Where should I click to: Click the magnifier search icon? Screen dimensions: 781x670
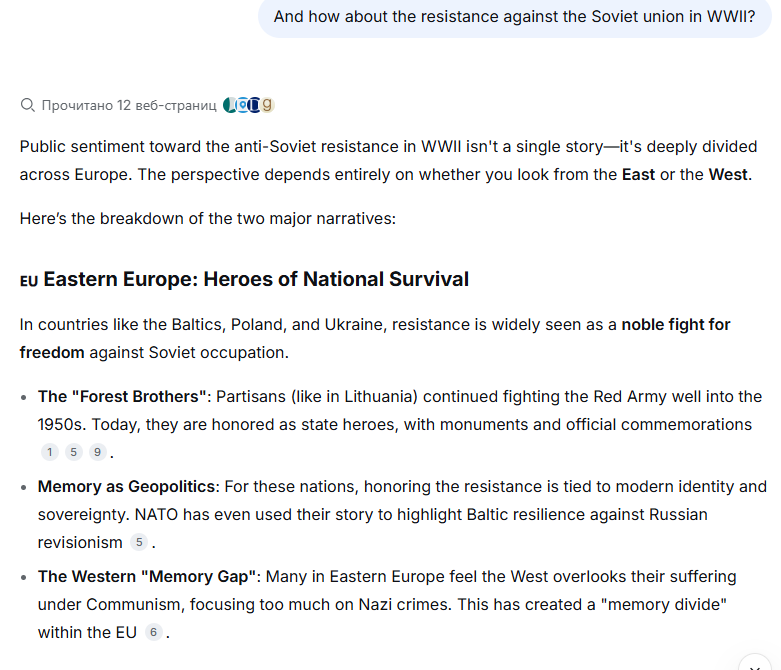coord(27,105)
